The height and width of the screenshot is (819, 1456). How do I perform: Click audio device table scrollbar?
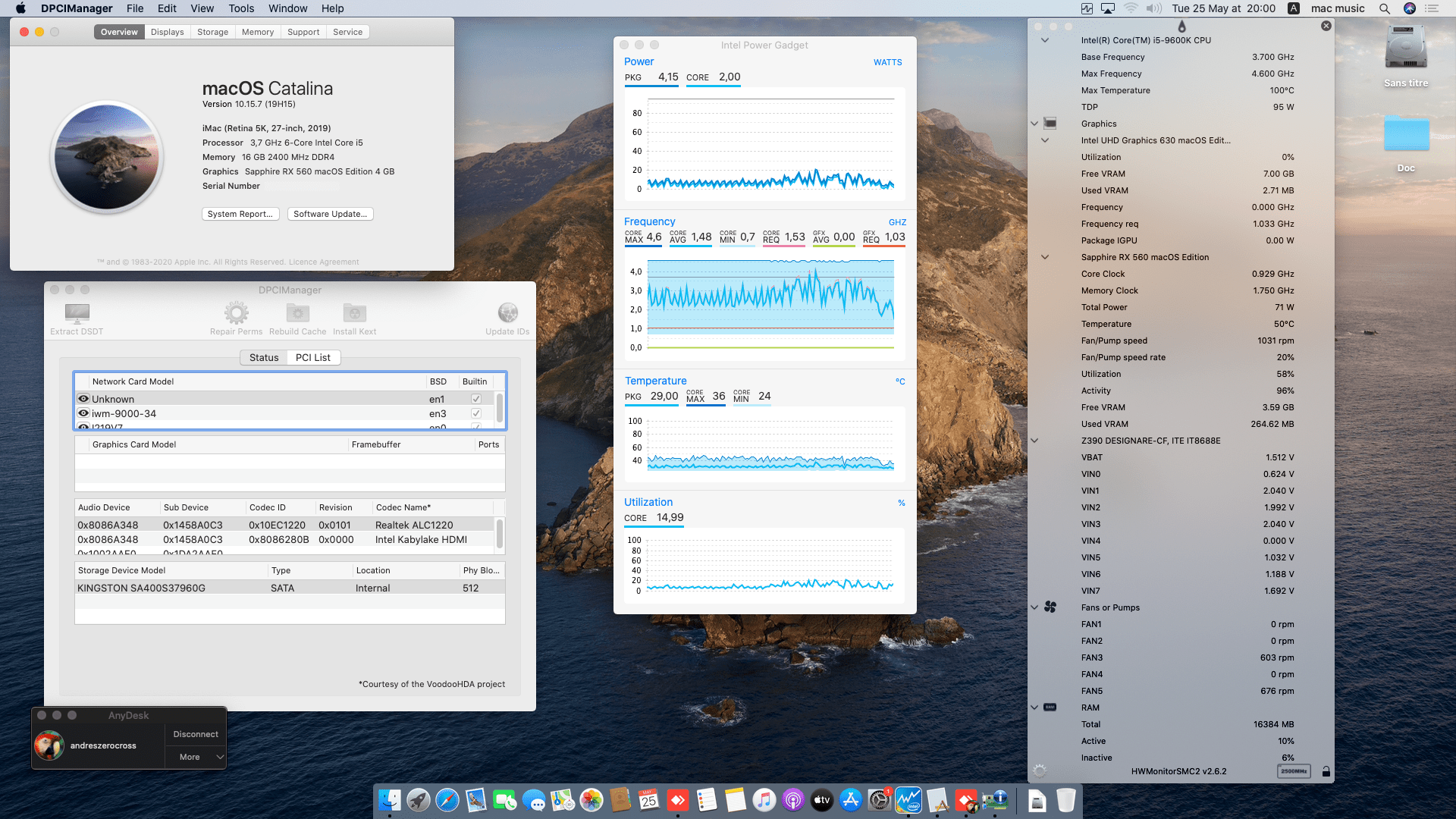click(499, 534)
